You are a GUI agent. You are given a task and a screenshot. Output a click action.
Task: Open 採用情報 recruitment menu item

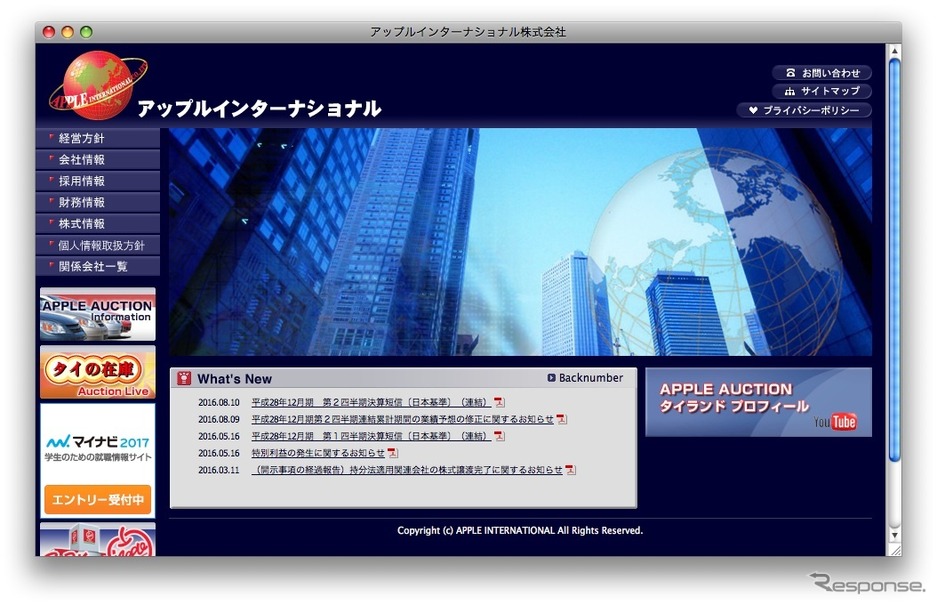[x=97, y=181]
